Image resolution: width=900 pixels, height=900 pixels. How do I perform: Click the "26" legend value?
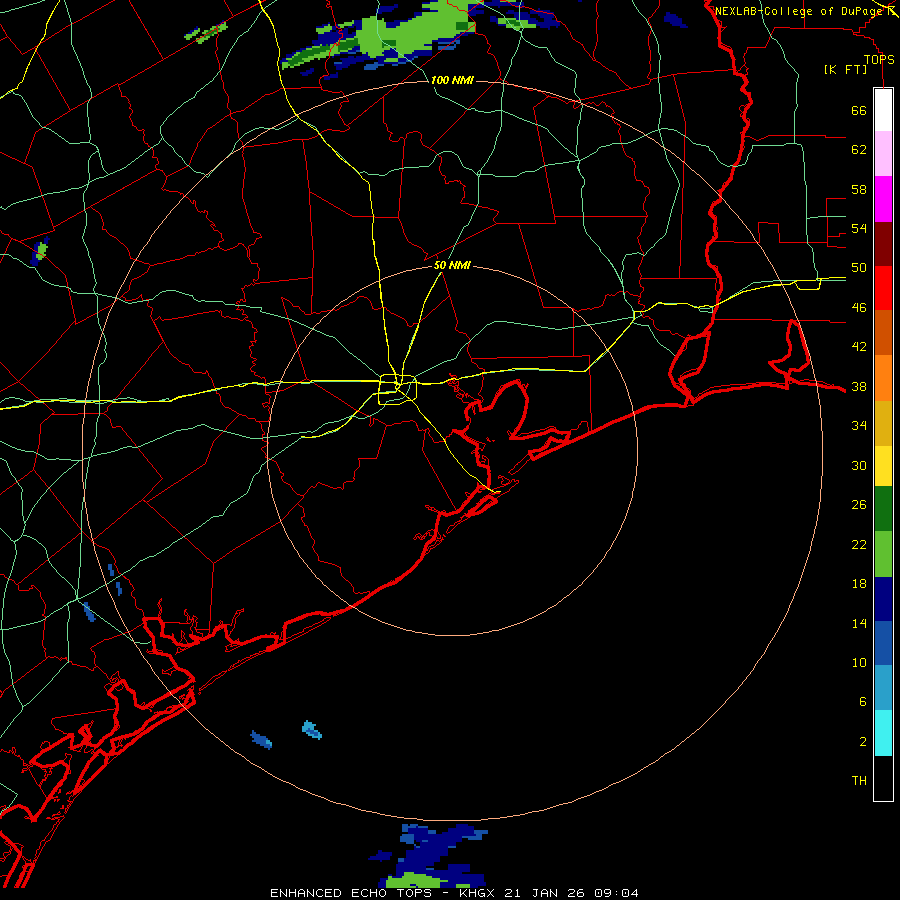point(859,505)
